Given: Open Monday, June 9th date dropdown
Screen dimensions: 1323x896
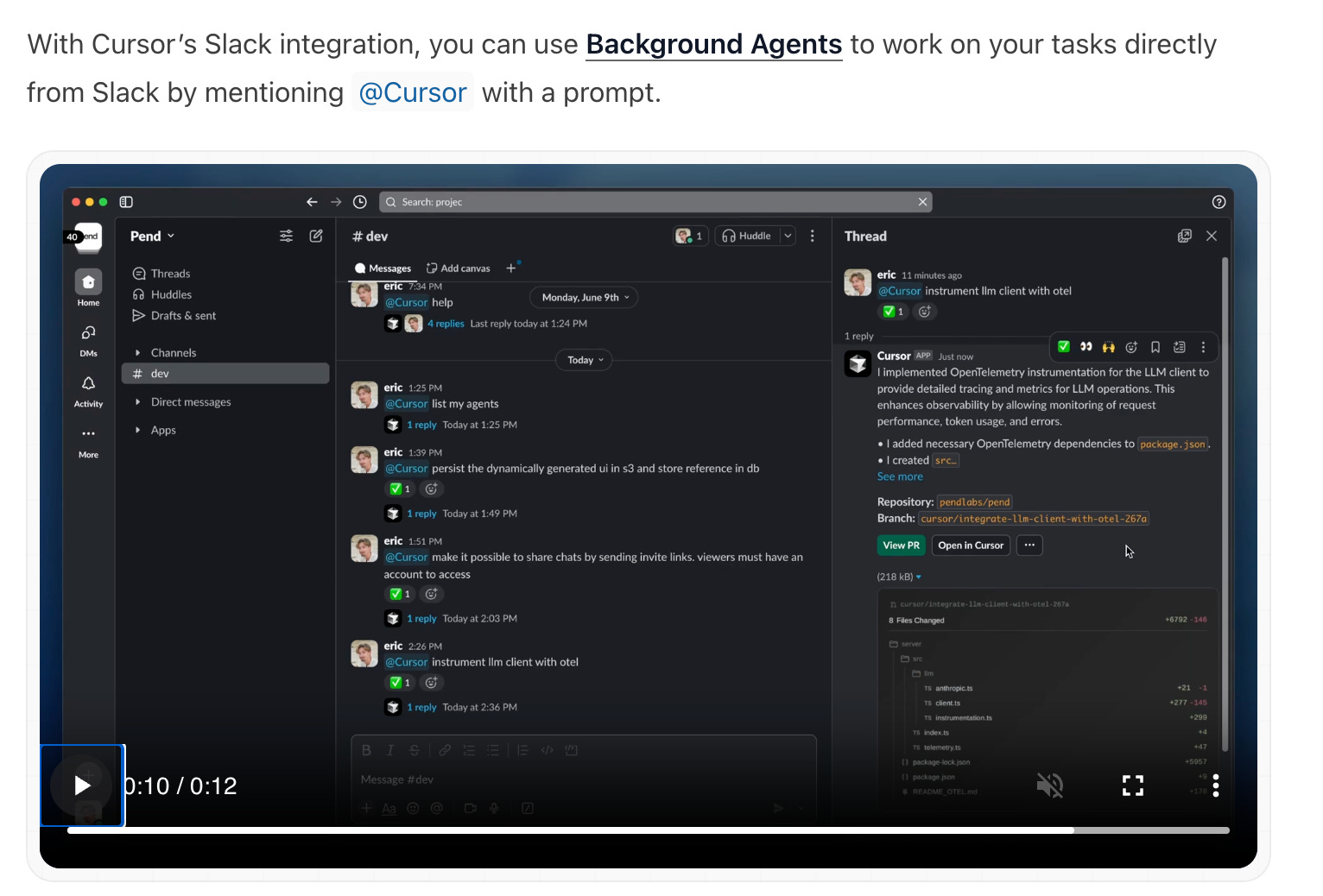Looking at the screenshot, I should [x=584, y=298].
